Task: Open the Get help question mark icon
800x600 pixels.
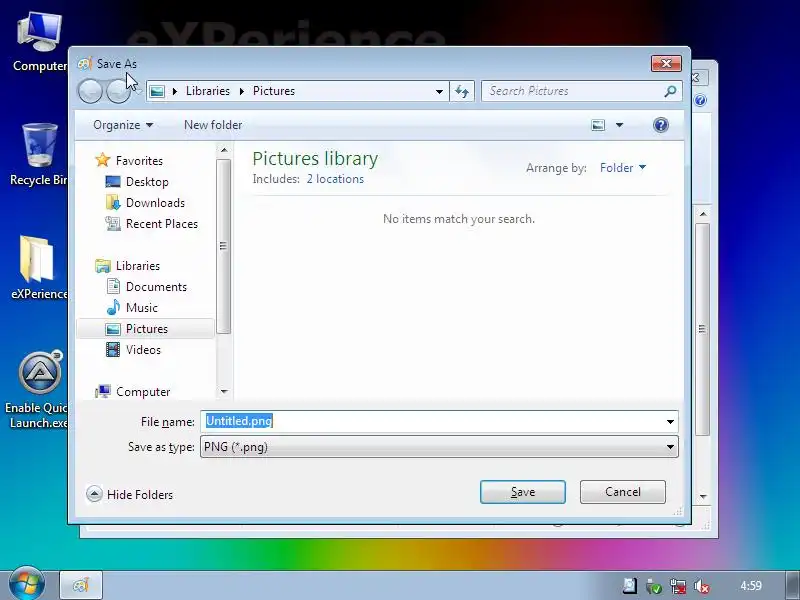Action: click(x=661, y=125)
